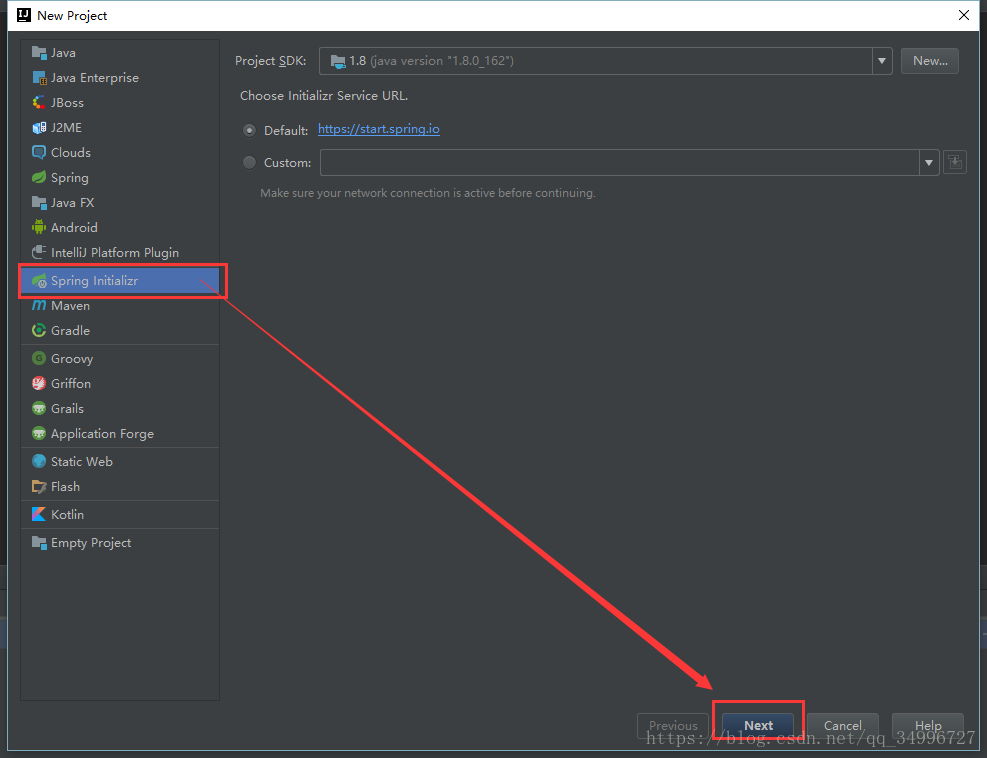Select the Default service URL radio button
Image resolution: width=987 pixels, height=758 pixels.
(x=249, y=130)
